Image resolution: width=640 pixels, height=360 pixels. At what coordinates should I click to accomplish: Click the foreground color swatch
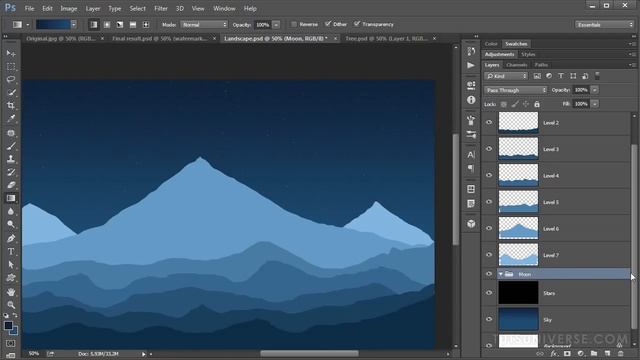click(x=8, y=325)
